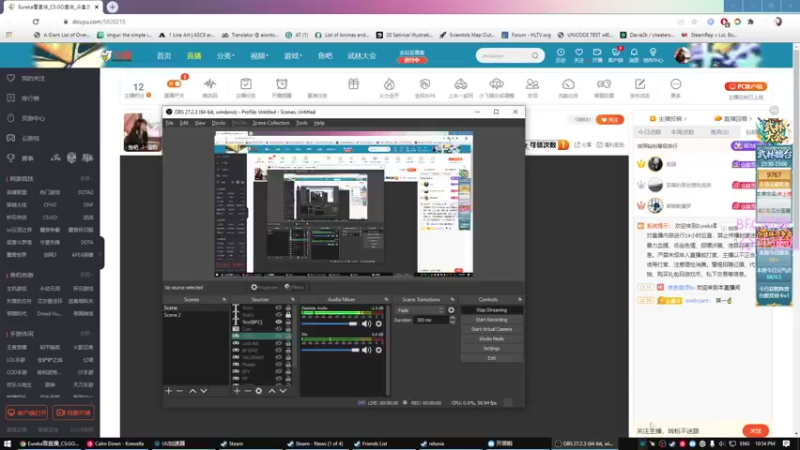Viewport: 800px width, 450px height.
Task: Toggle lock on second Text source
Action: pyautogui.click(x=288, y=315)
